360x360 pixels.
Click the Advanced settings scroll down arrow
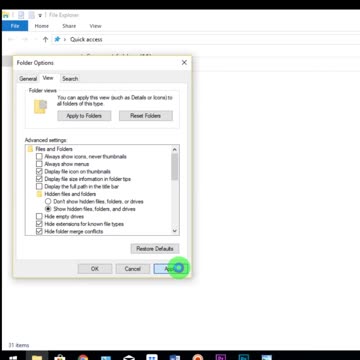[174, 231]
